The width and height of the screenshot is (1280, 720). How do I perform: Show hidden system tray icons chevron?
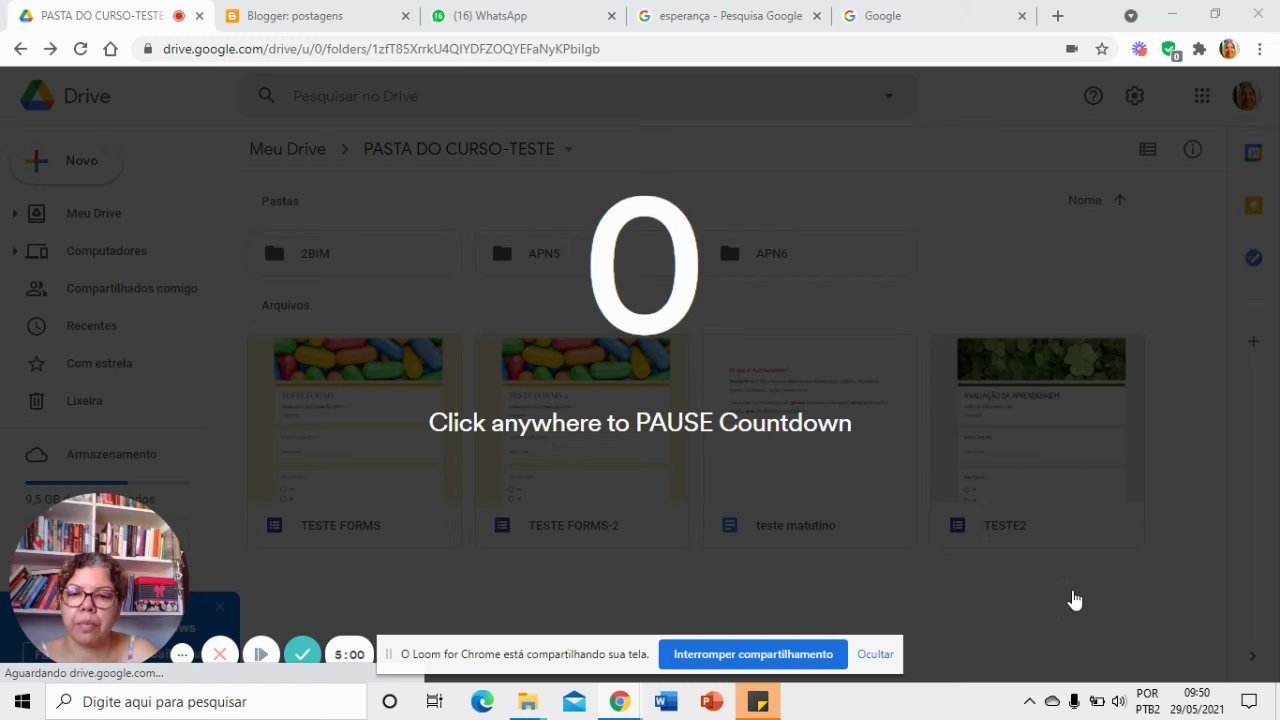coord(1029,702)
